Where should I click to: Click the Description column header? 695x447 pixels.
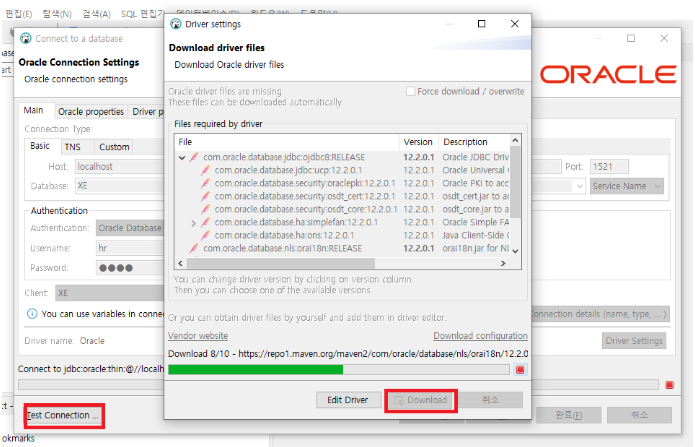click(x=474, y=142)
